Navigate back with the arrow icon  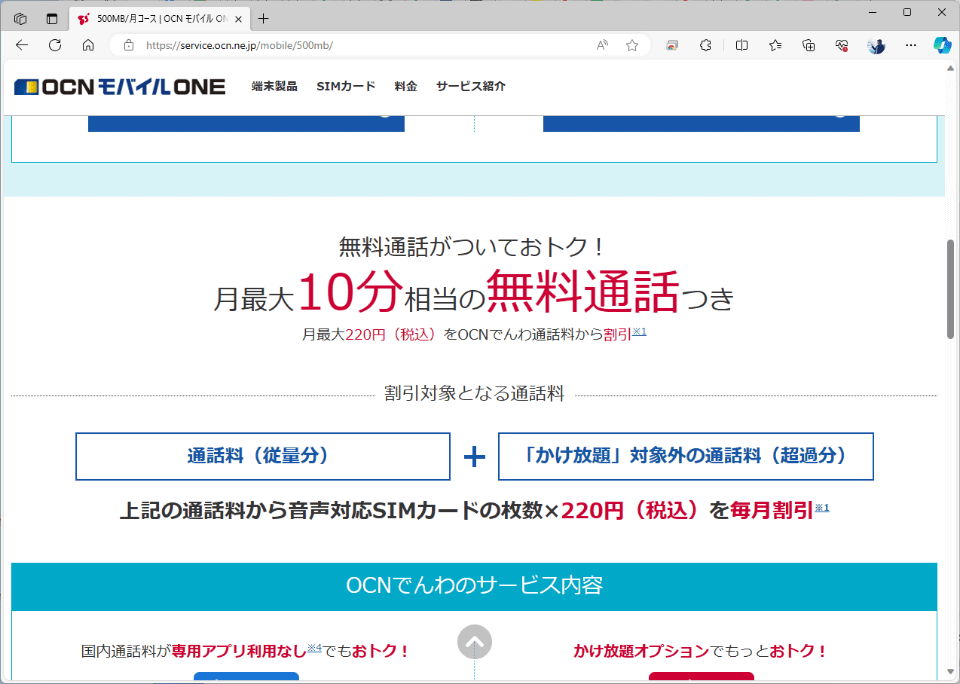pos(22,45)
